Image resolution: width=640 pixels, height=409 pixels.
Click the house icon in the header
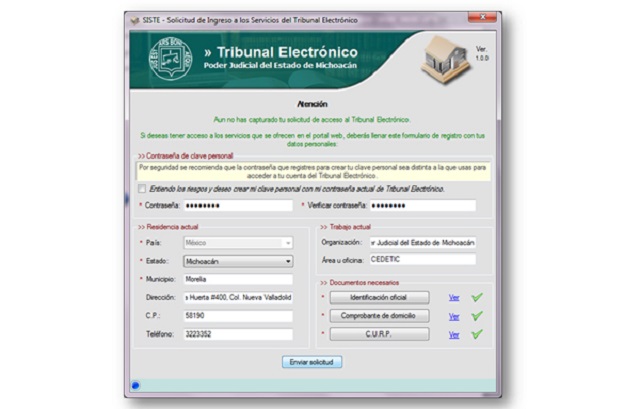coord(446,59)
